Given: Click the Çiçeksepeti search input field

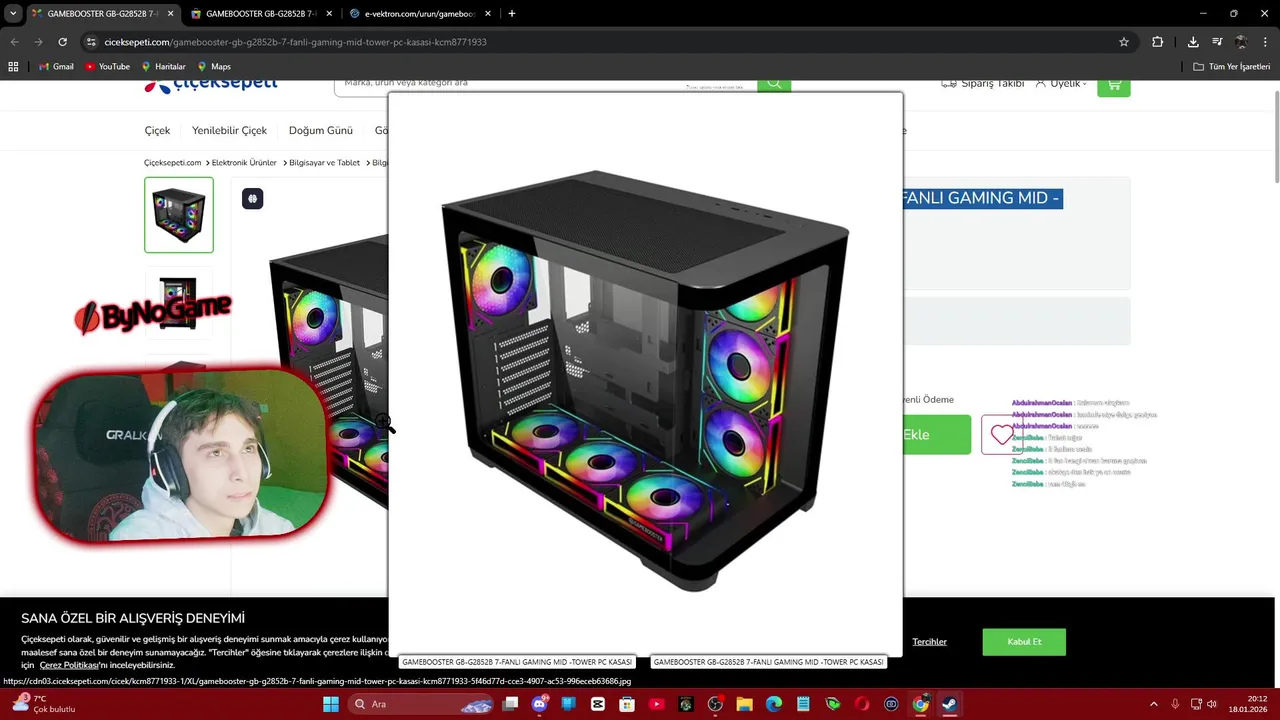Looking at the screenshot, I should [x=545, y=84].
